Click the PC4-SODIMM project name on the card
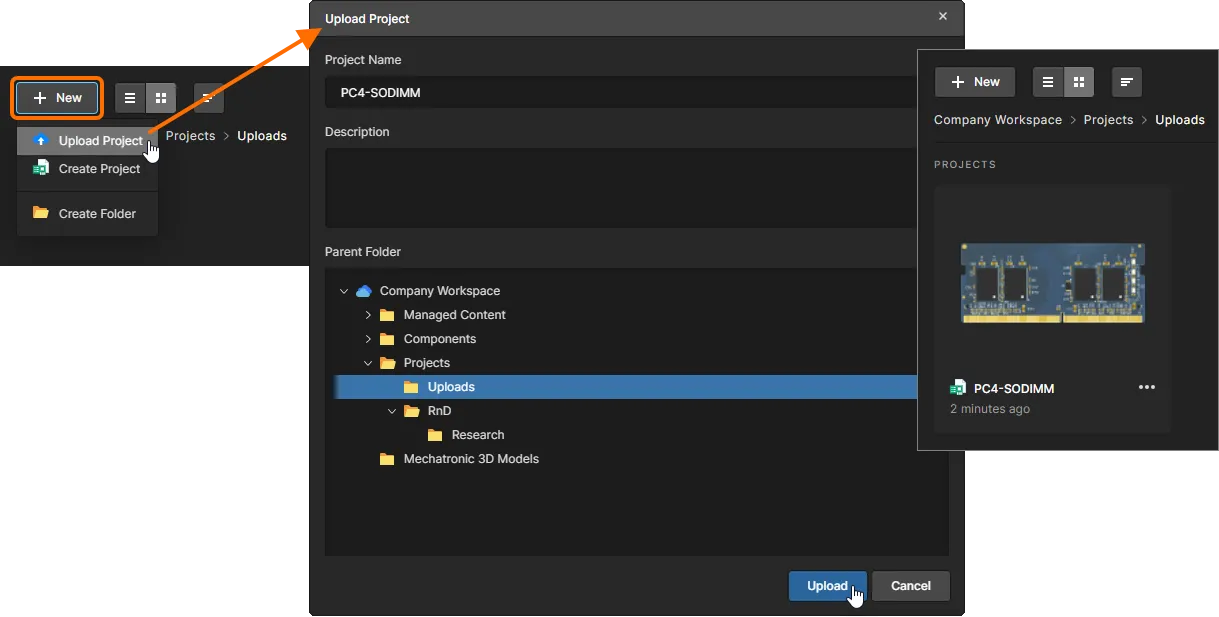Image resolution: width=1219 pixels, height=617 pixels. [x=1014, y=389]
